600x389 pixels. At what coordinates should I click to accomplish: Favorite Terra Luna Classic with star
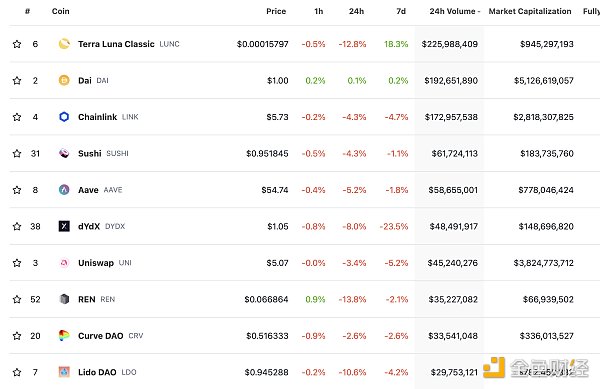click(x=17, y=44)
